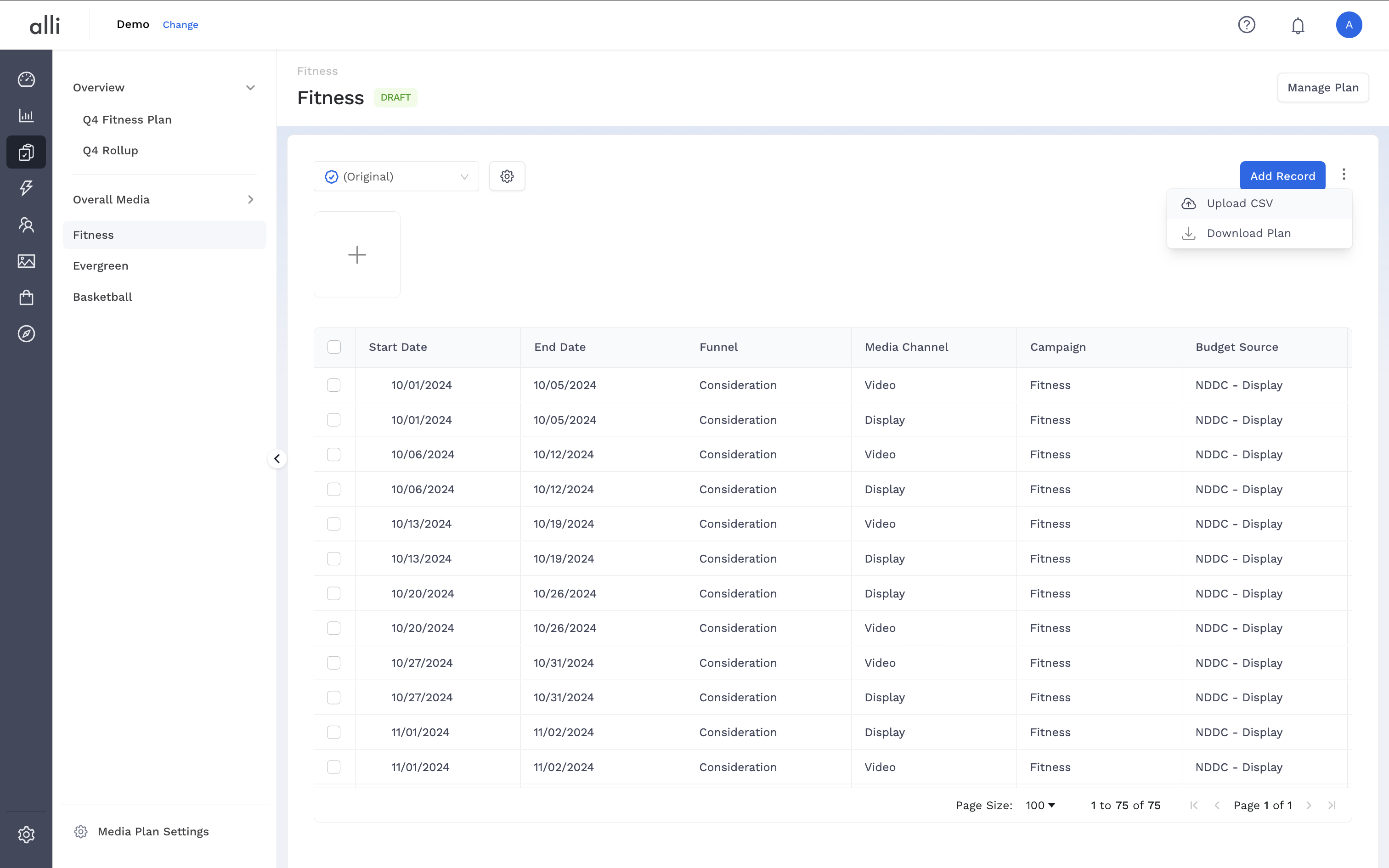This screenshot has width=1389, height=868.
Task: Open the dashboard gauge icon in sidebar
Action: click(26, 79)
